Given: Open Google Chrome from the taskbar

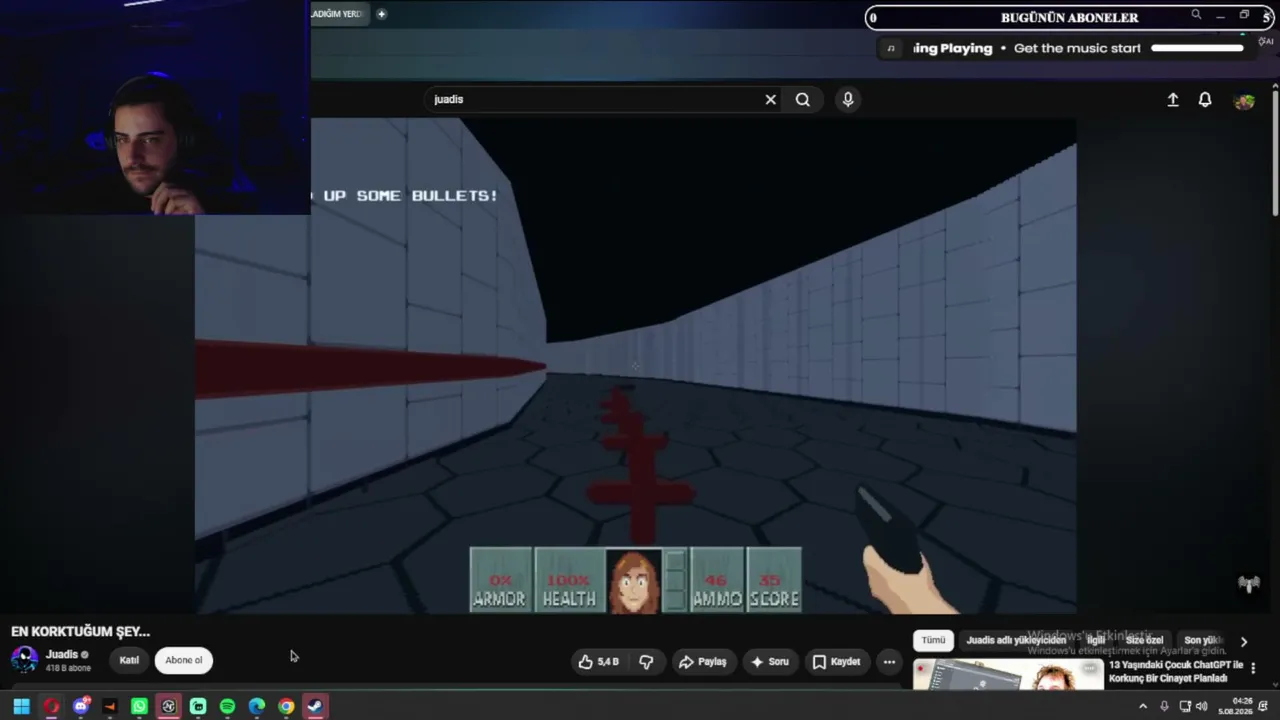Looking at the screenshot, I should pyautogui.click(x=286, y=706).
